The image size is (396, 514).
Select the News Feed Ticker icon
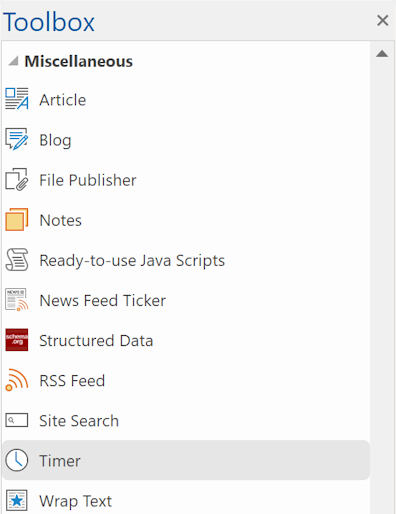17,300
